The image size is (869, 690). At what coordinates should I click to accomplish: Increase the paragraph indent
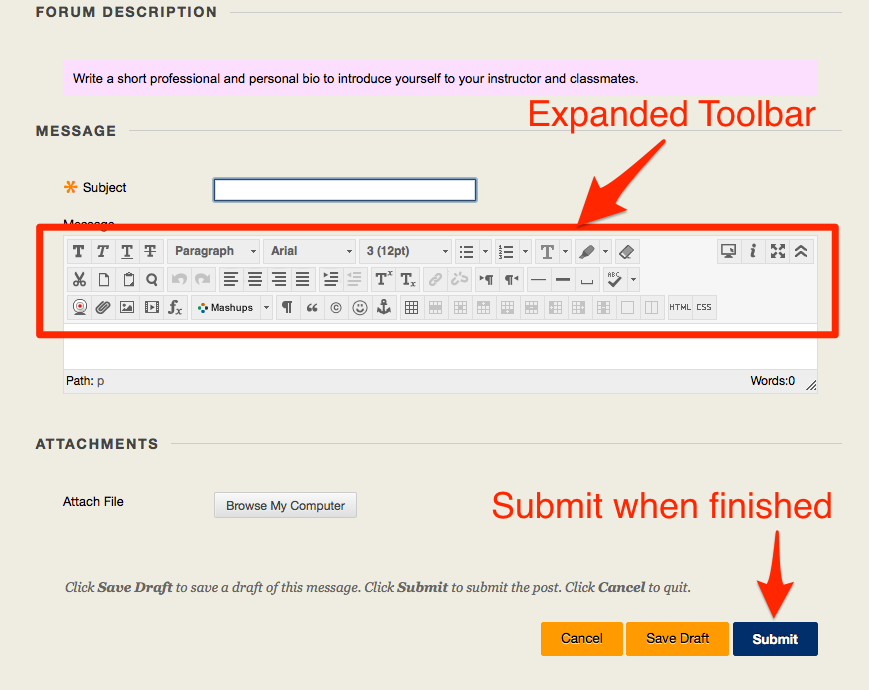click(x=331, y=280)
